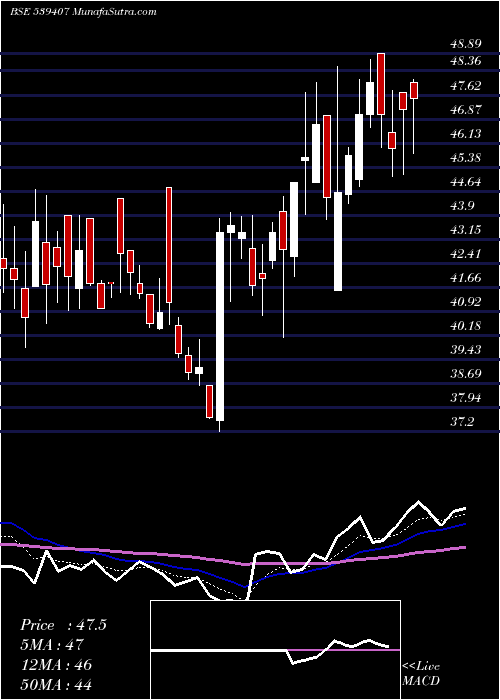
Task: Click the 42.41 price axis label
Action: click(466, 254)
